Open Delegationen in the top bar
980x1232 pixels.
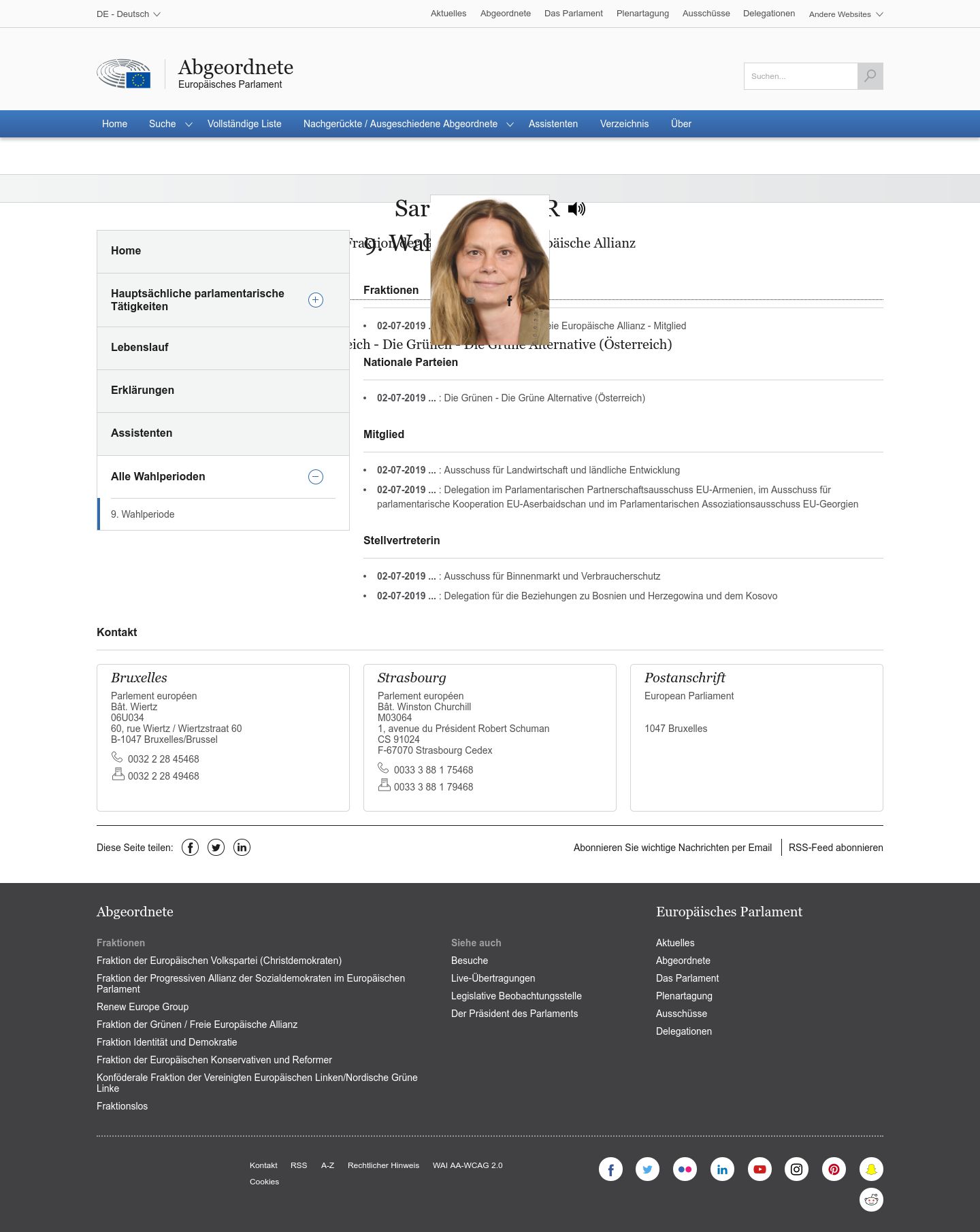pos(769,14)
